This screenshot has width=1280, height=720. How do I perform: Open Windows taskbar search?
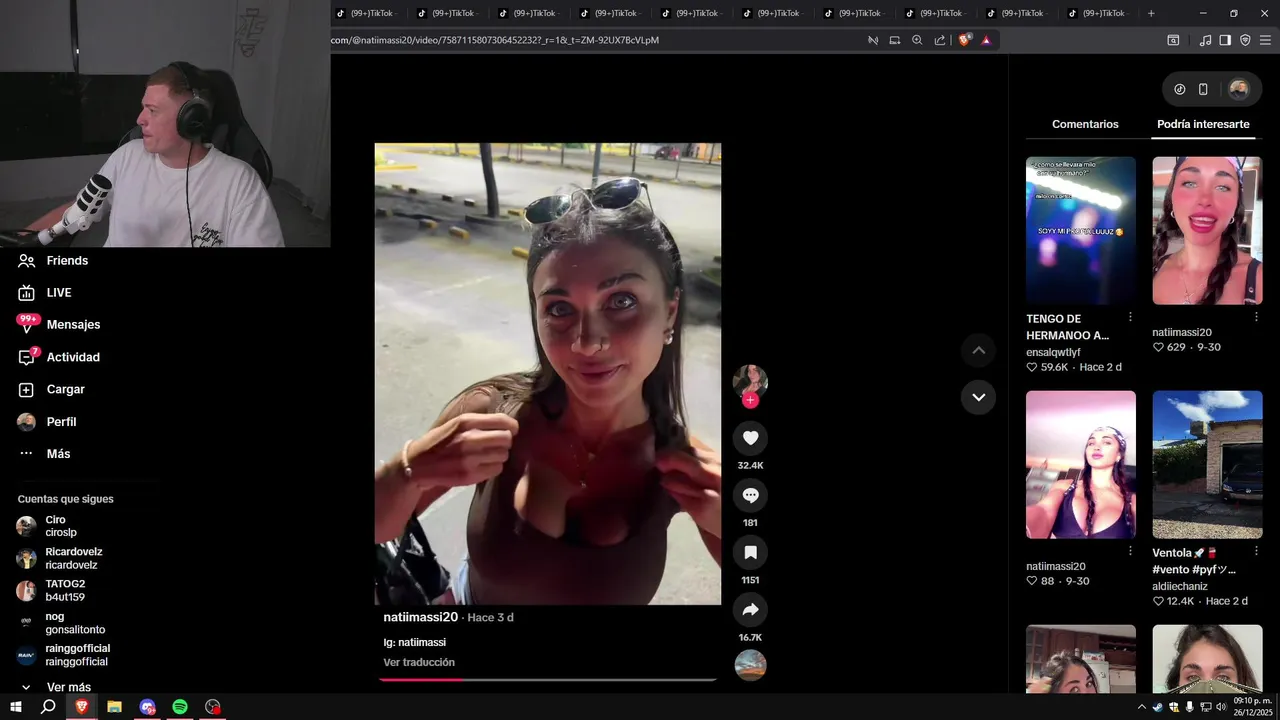pyautogui.click(x=48, y=707)
